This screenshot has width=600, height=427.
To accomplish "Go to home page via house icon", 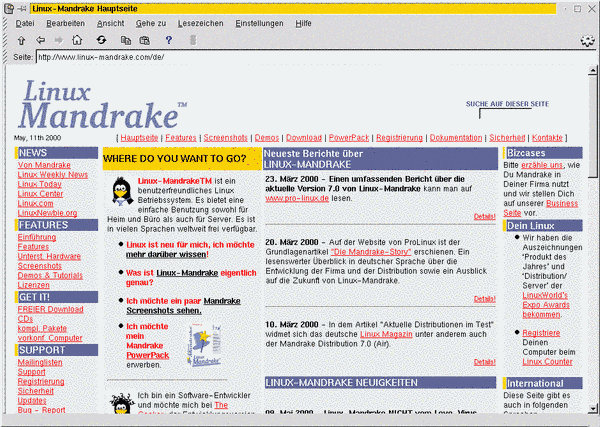I will click(x=77, y=40).
